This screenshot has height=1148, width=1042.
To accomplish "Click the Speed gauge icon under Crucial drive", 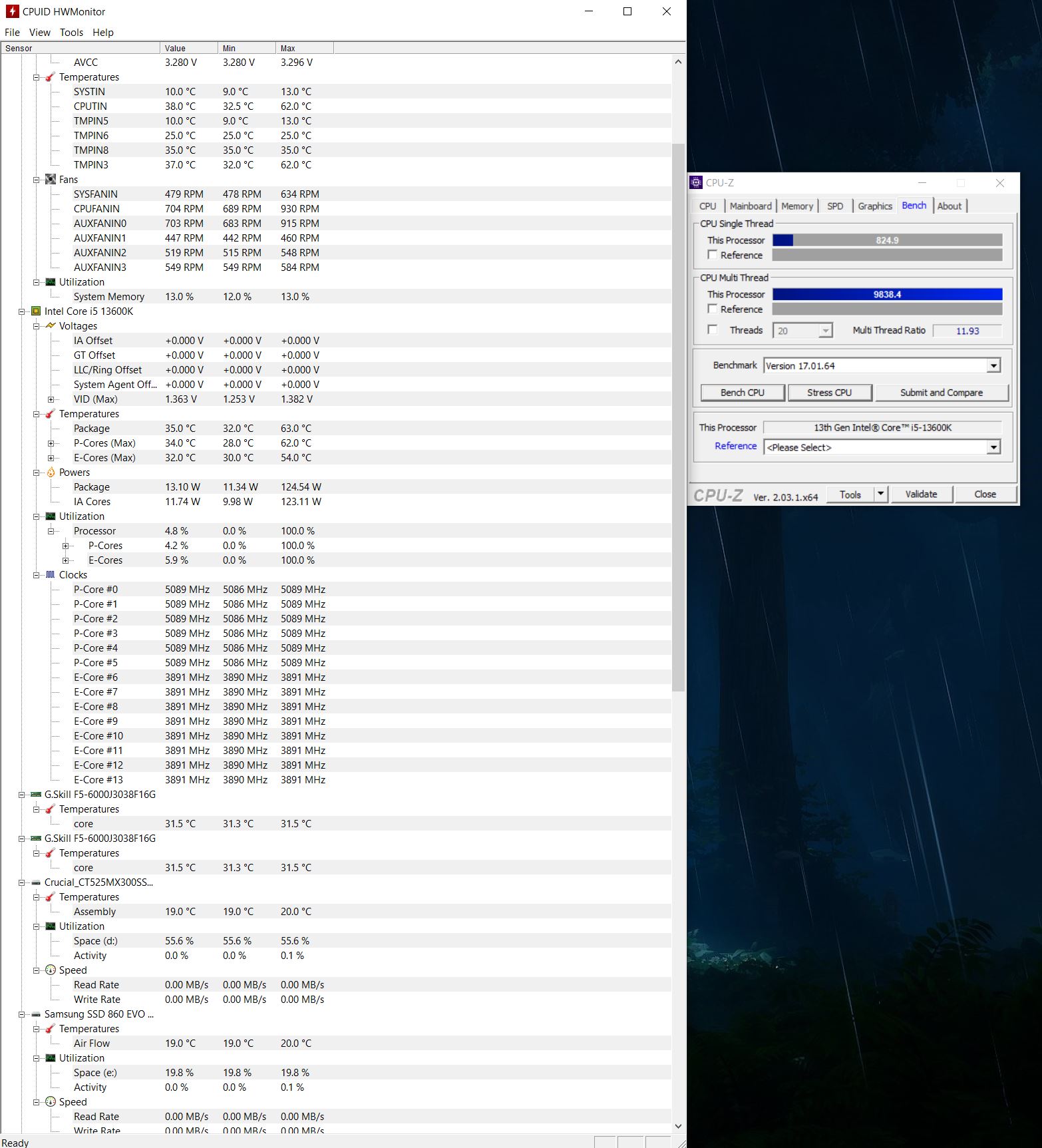I will (51, 970).
